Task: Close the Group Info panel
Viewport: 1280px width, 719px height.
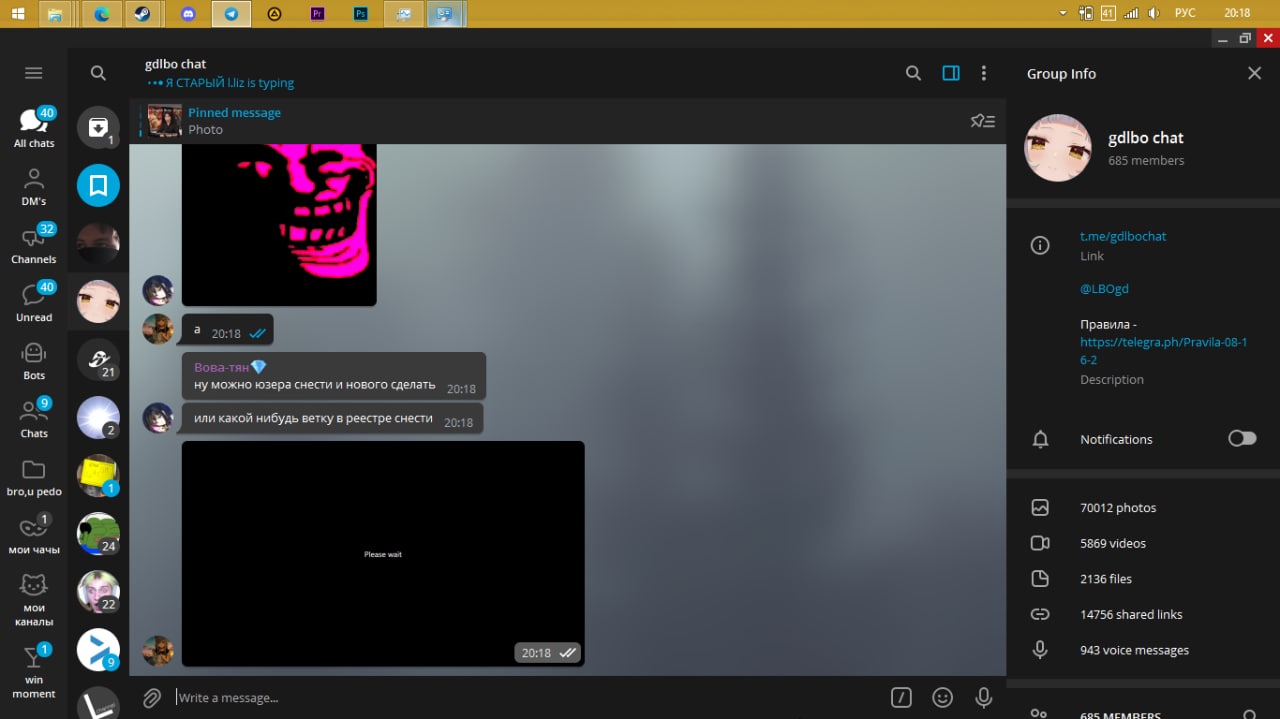Action: click(1254, 73)
